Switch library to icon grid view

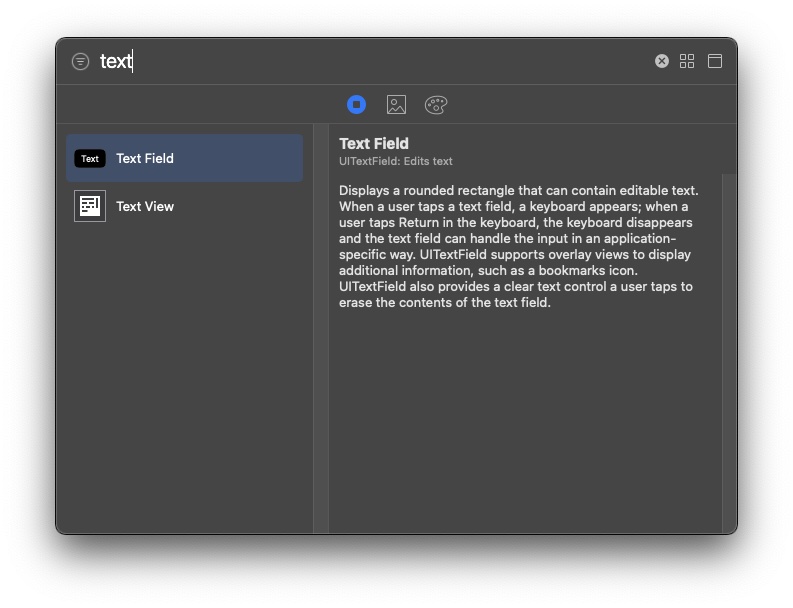click(x=687, y=61)
